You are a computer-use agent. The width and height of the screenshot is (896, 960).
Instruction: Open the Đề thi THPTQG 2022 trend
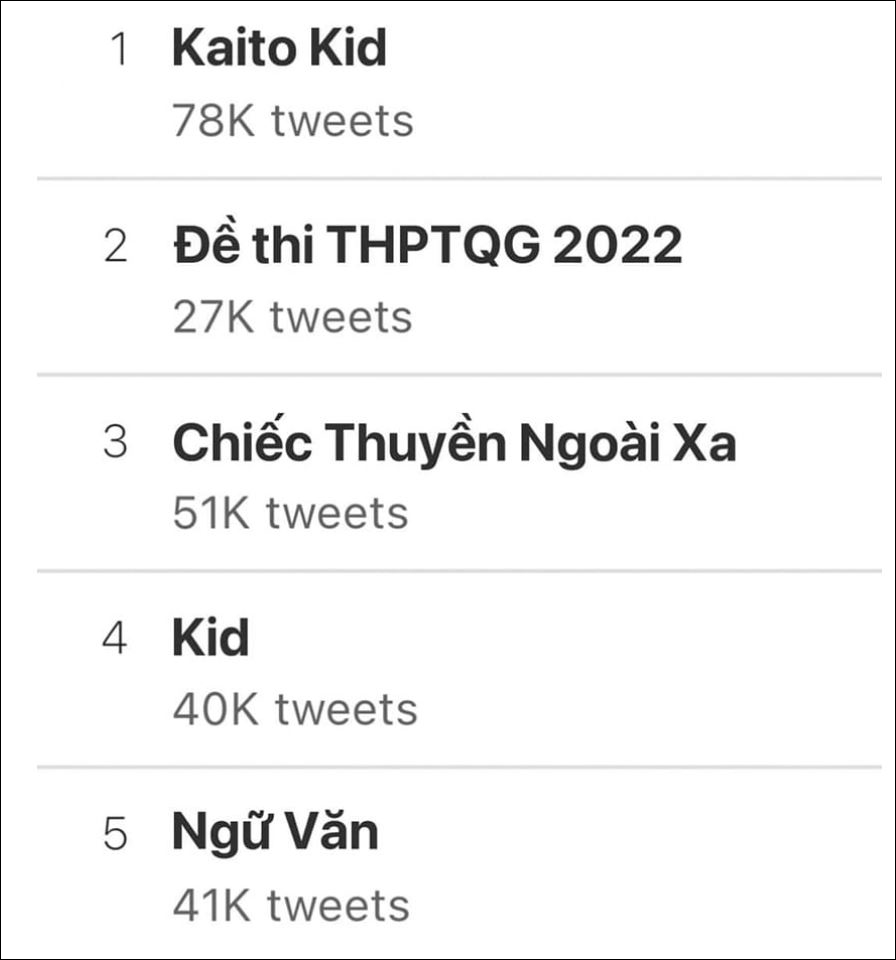[427, 245]
